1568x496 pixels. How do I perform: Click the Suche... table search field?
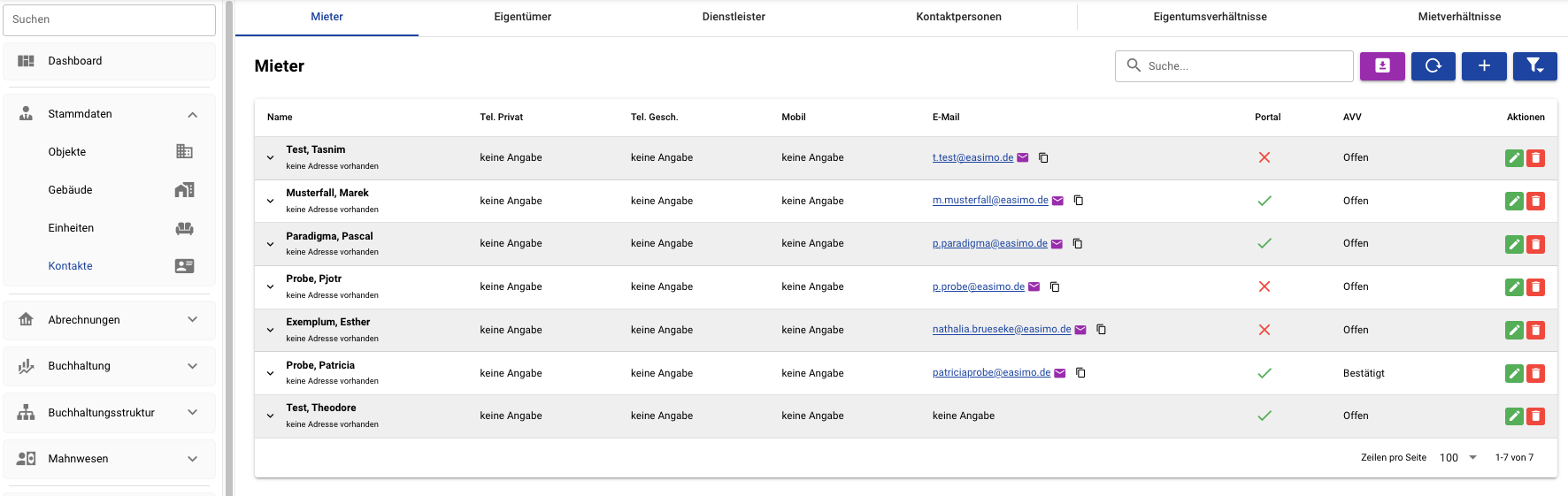[1234, 66]
